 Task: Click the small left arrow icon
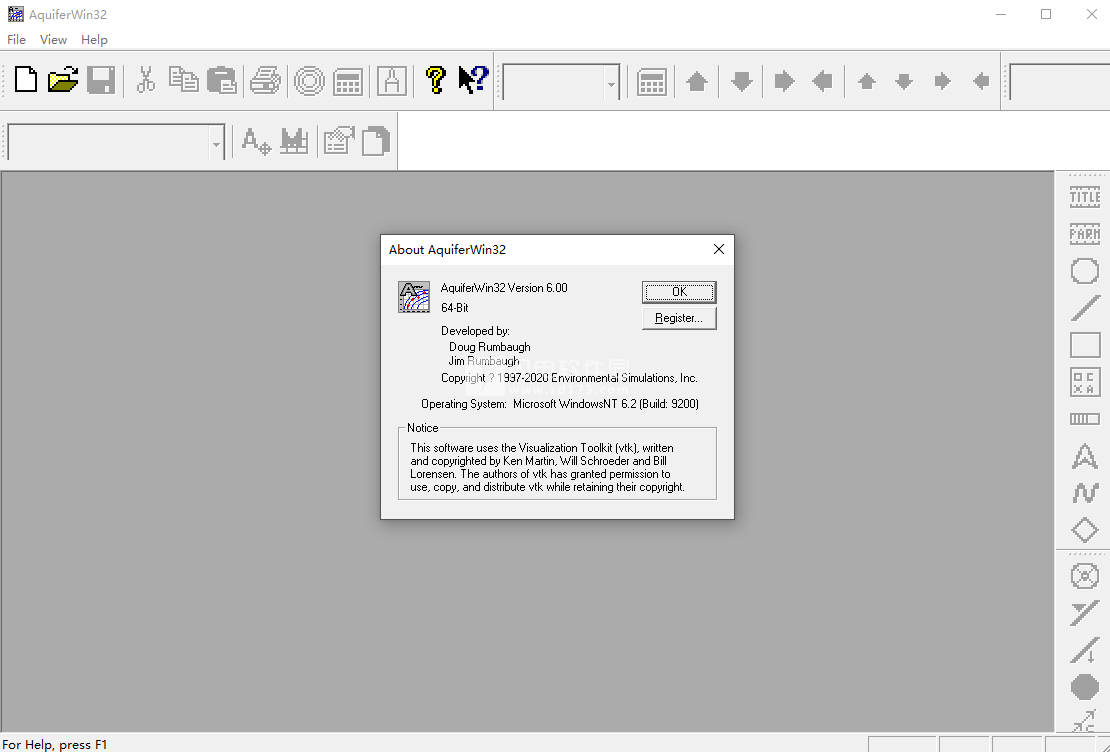click(980, 81)
